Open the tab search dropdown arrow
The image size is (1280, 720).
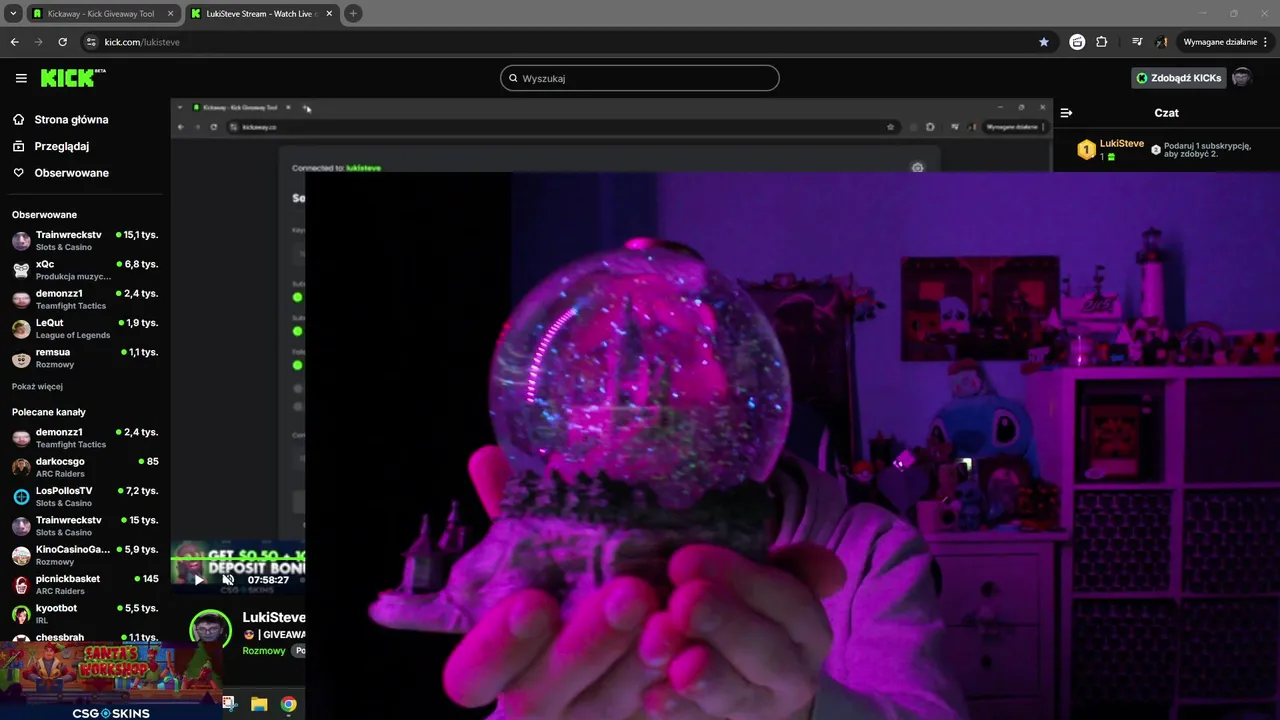[x=13, y=14]
